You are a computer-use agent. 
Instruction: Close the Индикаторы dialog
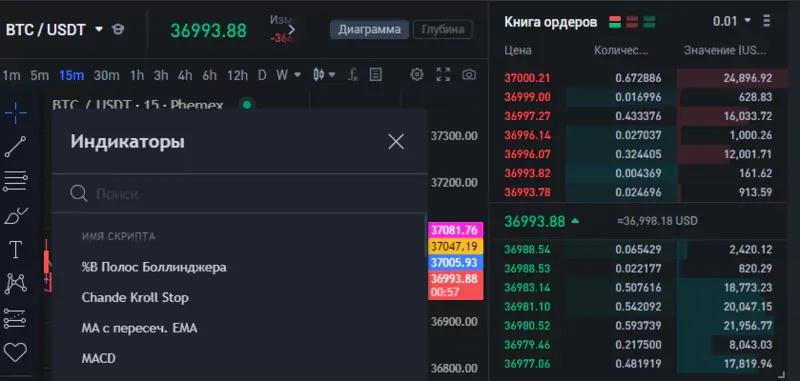click(x=396, y=142)
